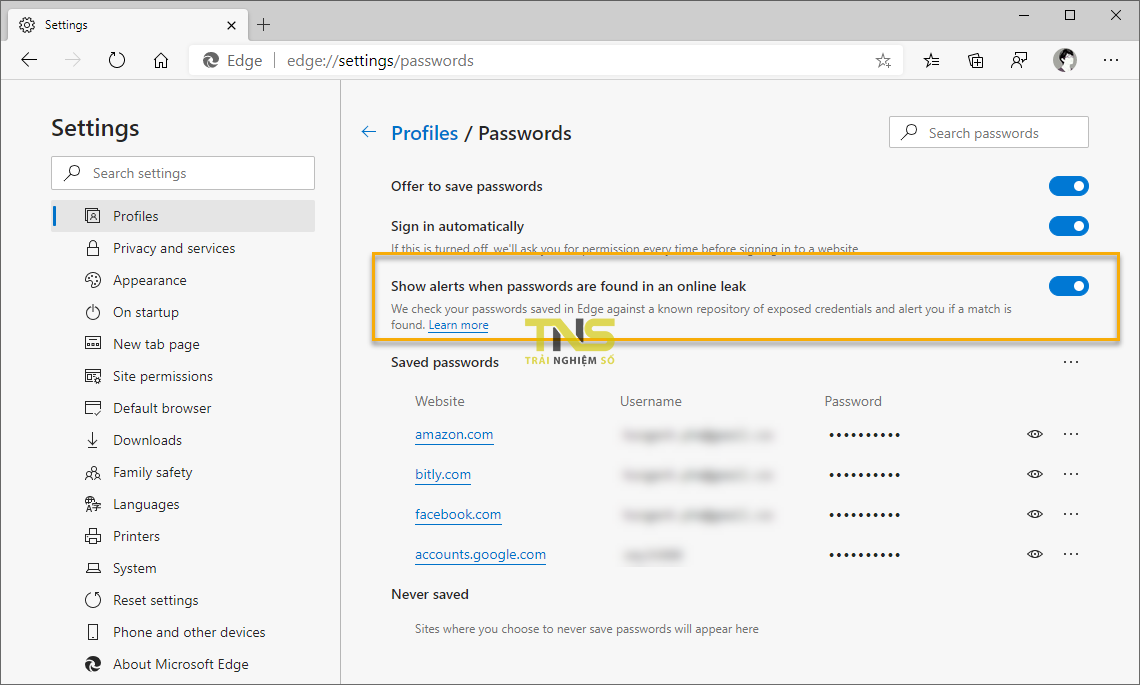This screenshot has height=685, width=1140.
Task: Open the Learn more link
Action: [x=458, y=325]
